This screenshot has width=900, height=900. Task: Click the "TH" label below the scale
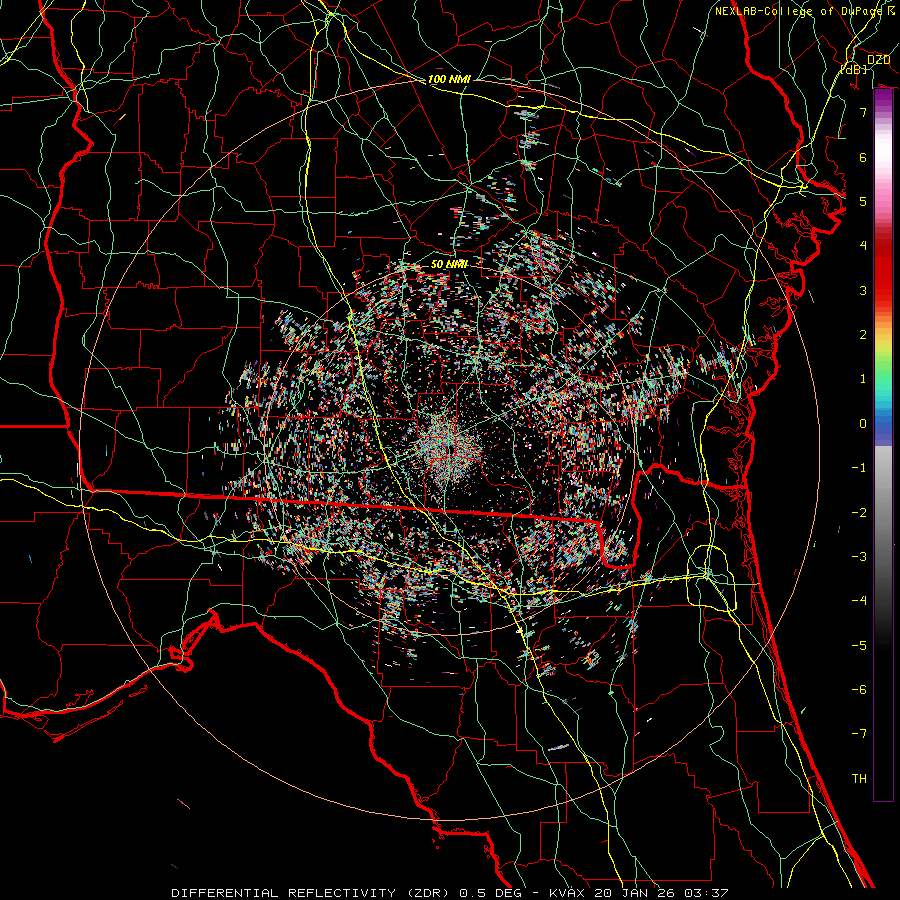(x=859, y=779)
